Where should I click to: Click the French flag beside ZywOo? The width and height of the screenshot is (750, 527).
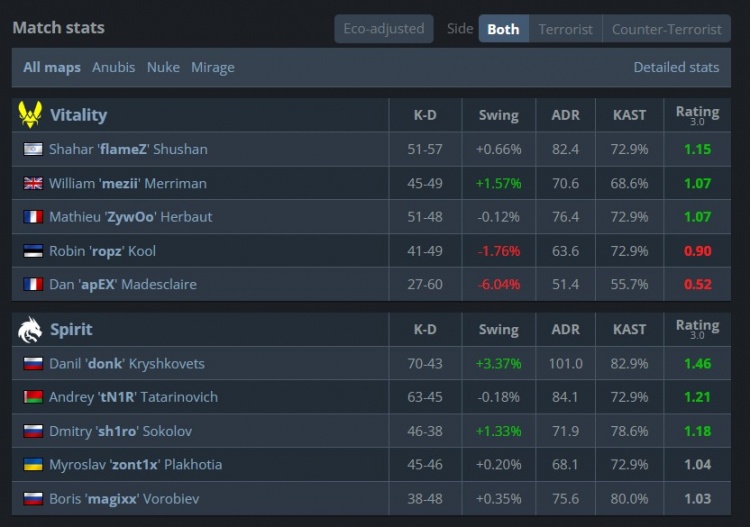click(x=33, y=217)
